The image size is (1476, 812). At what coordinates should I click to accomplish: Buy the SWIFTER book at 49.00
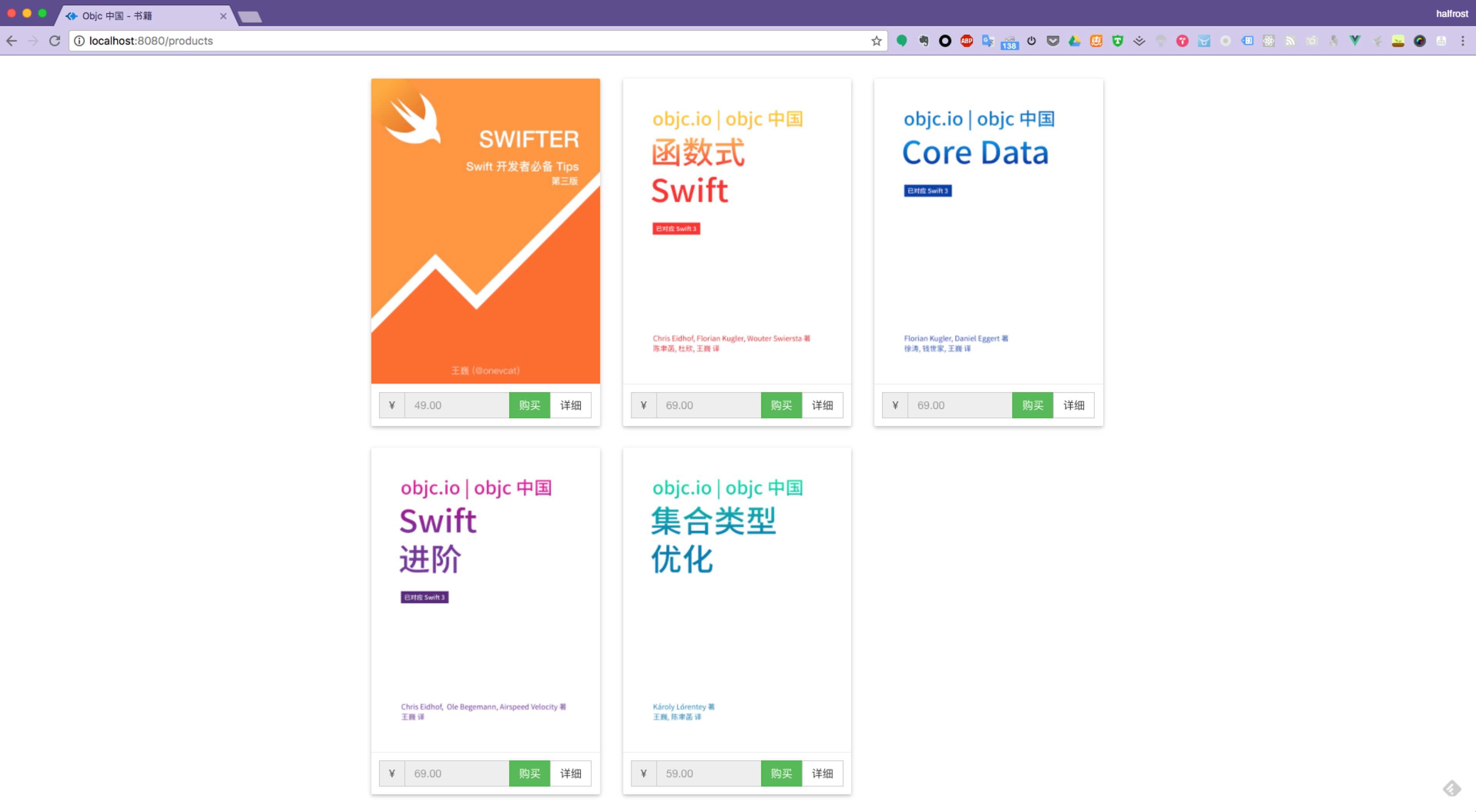529,405
